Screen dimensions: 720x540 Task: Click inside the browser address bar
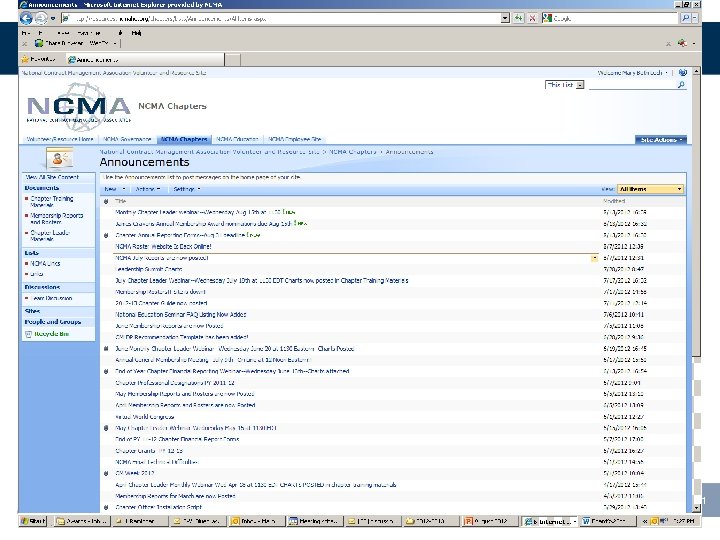(280, 18)
